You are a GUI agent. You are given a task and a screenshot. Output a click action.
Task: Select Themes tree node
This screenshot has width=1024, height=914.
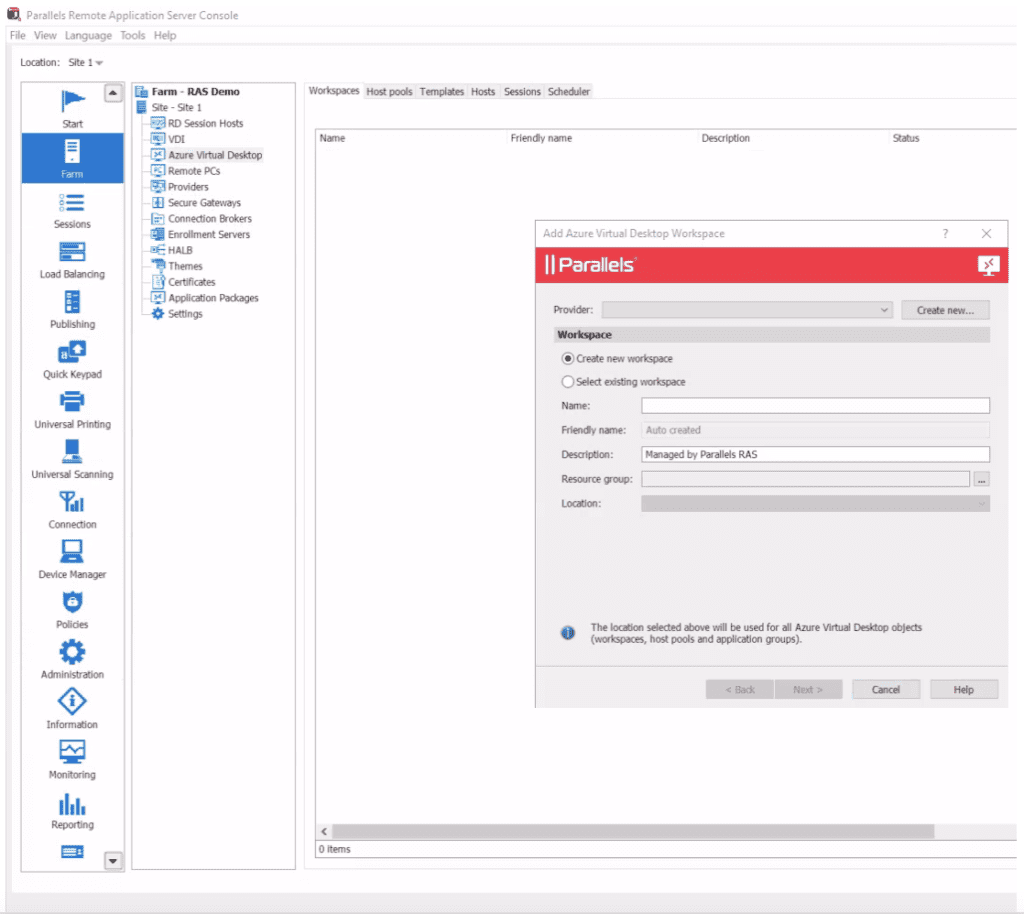pyautogui.click(x=185, y=266)
